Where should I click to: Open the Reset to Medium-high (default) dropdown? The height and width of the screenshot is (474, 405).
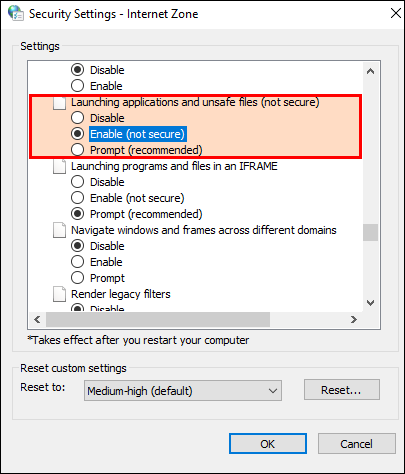[183, 391]
